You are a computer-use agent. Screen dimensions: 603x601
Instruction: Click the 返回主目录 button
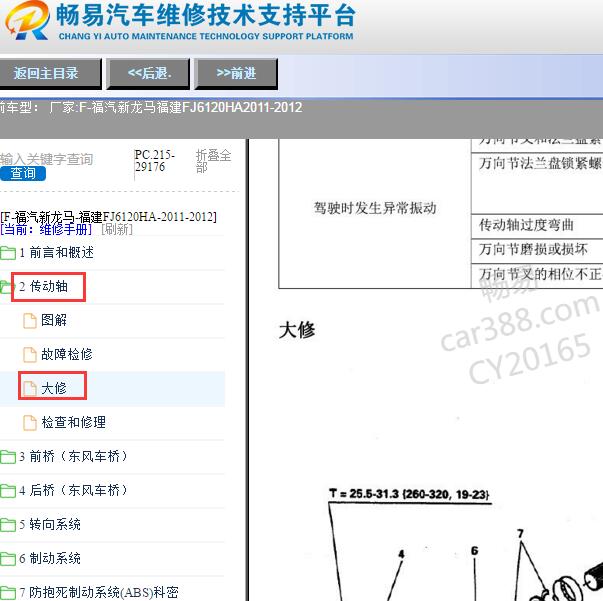49,73
